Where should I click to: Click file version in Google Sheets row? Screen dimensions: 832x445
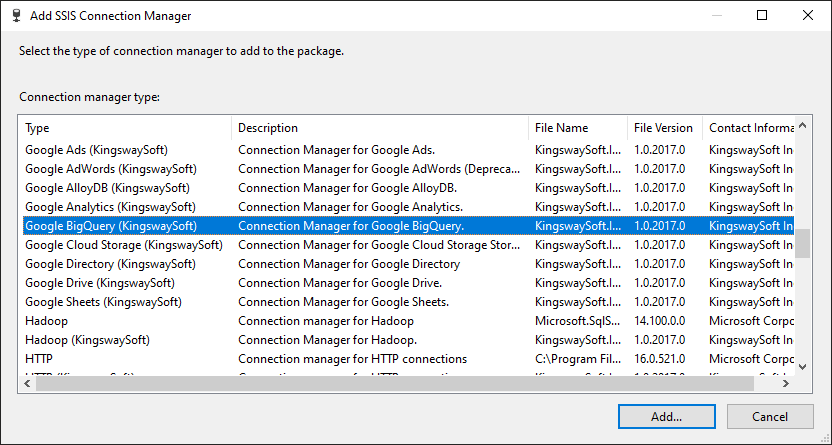coord(660,302)
